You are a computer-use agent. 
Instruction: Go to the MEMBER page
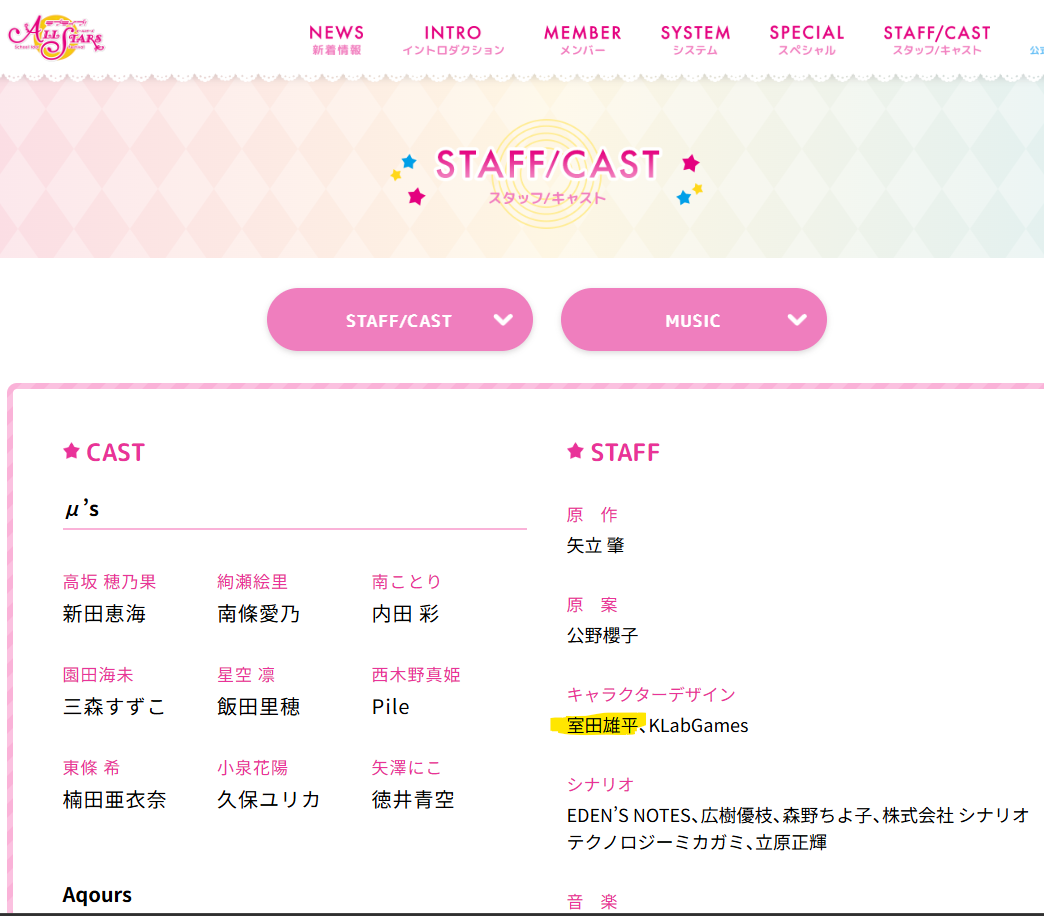[x=583, y=40]
